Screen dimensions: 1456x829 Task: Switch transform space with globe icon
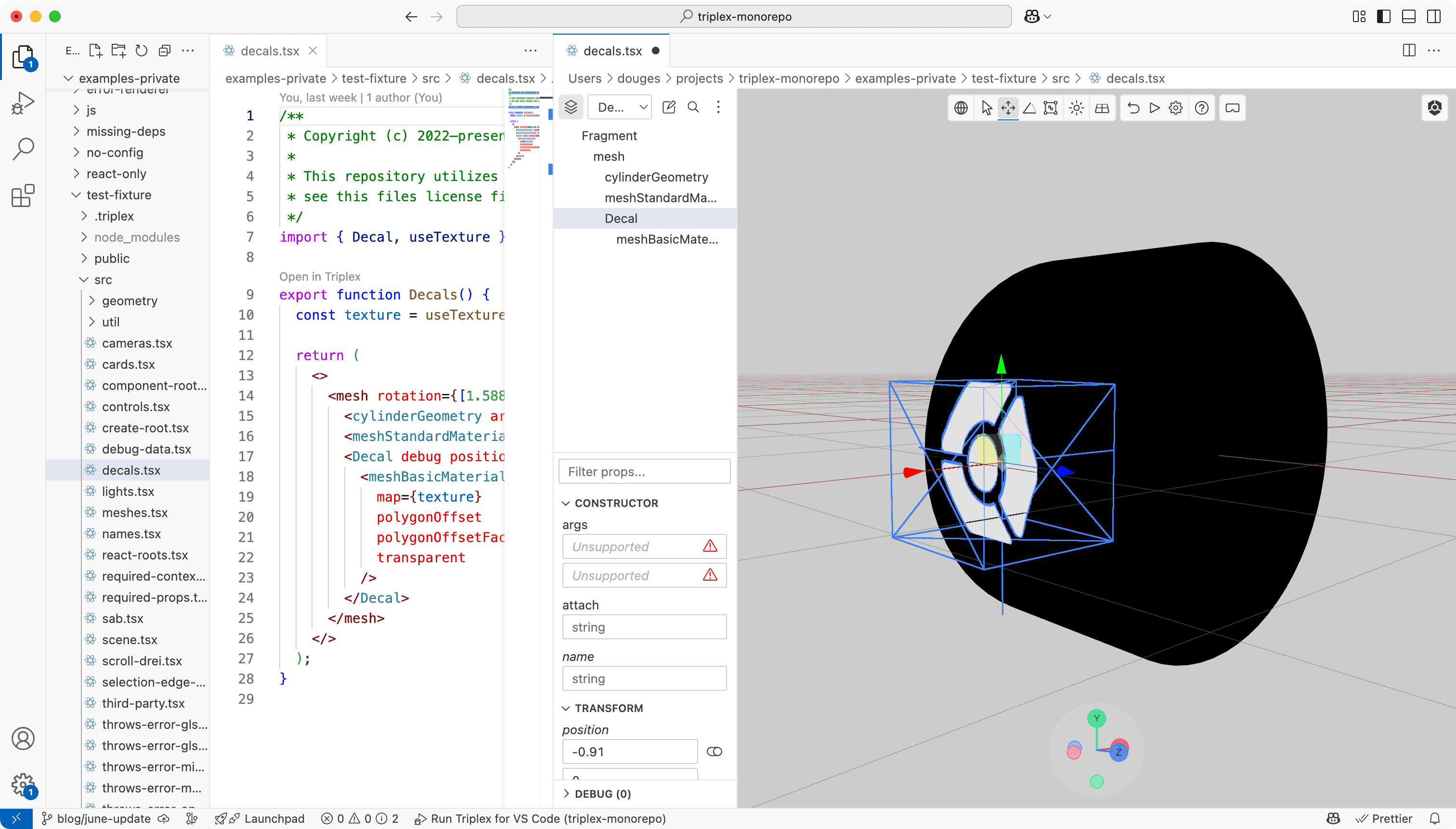(x=961, y=108)
